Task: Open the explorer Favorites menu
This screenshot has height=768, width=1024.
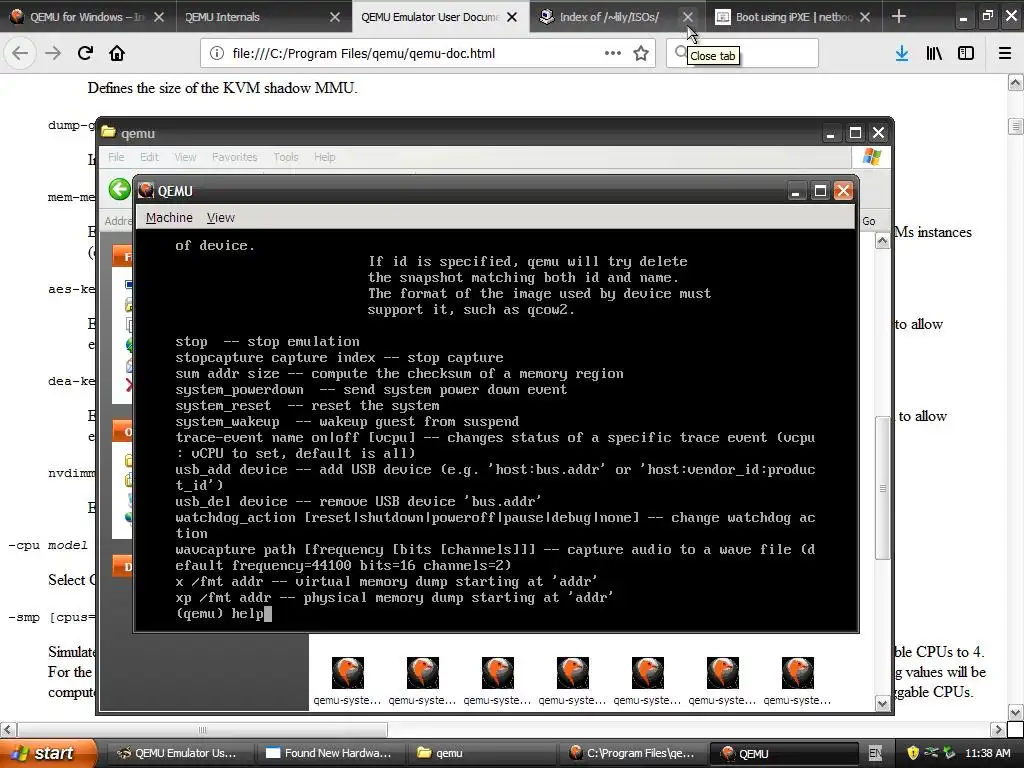Action: coord(234,157)
